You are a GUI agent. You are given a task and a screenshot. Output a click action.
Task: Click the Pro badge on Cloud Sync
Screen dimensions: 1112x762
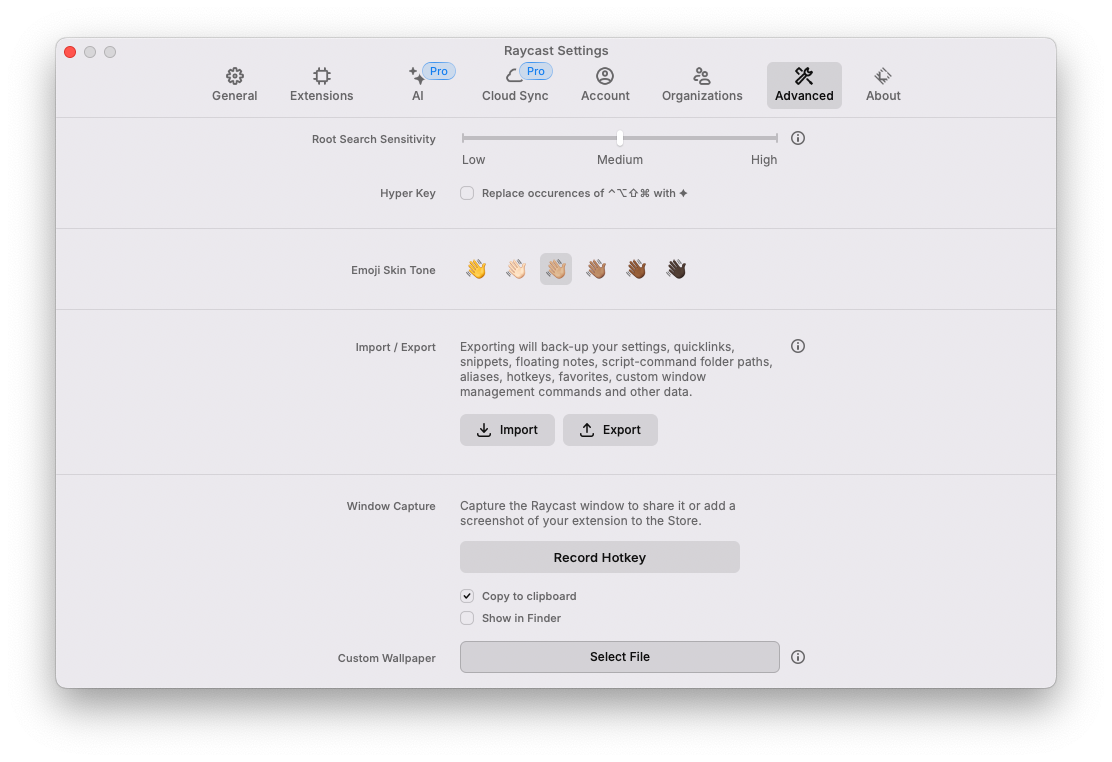coord(535,71)
